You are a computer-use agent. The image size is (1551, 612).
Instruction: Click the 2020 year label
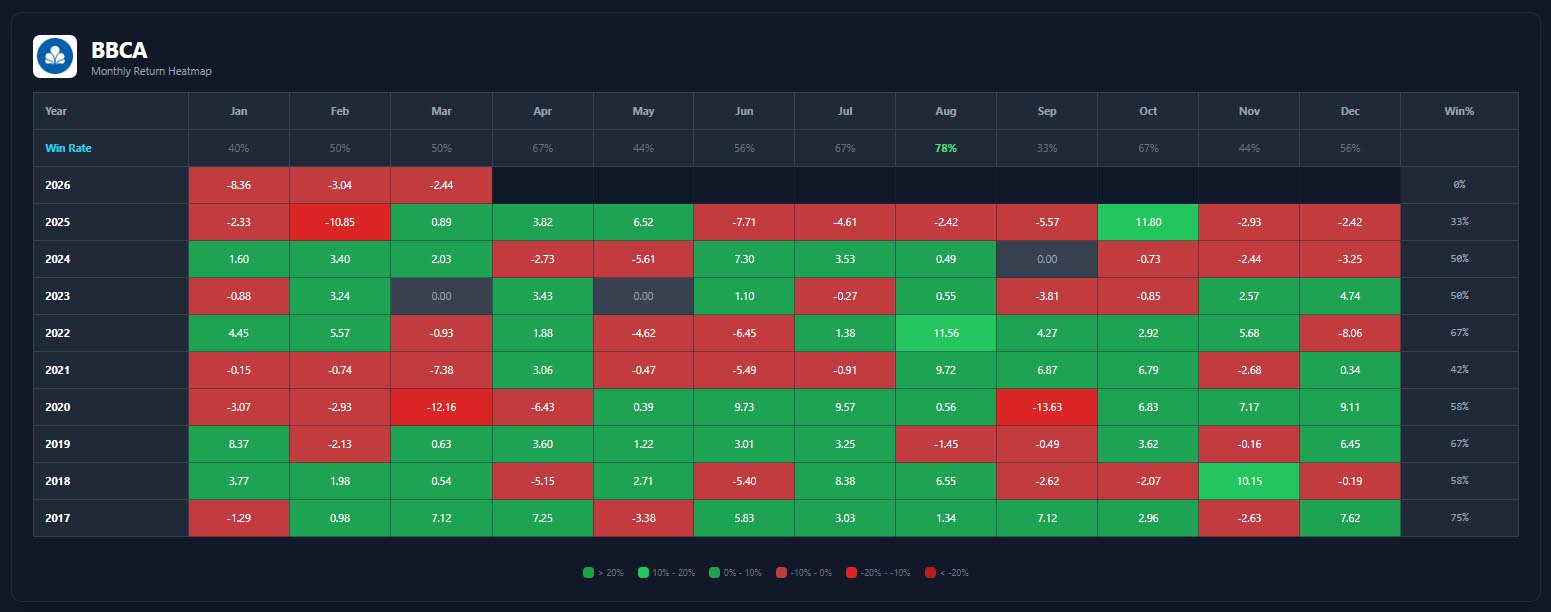coord(57,407)
